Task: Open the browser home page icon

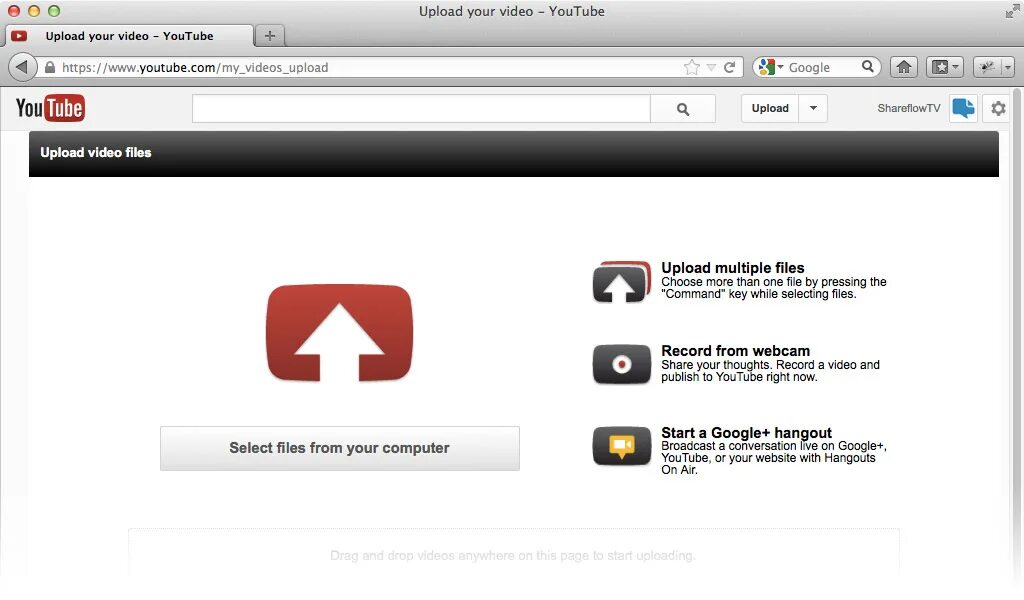Action: coord(904,67)
